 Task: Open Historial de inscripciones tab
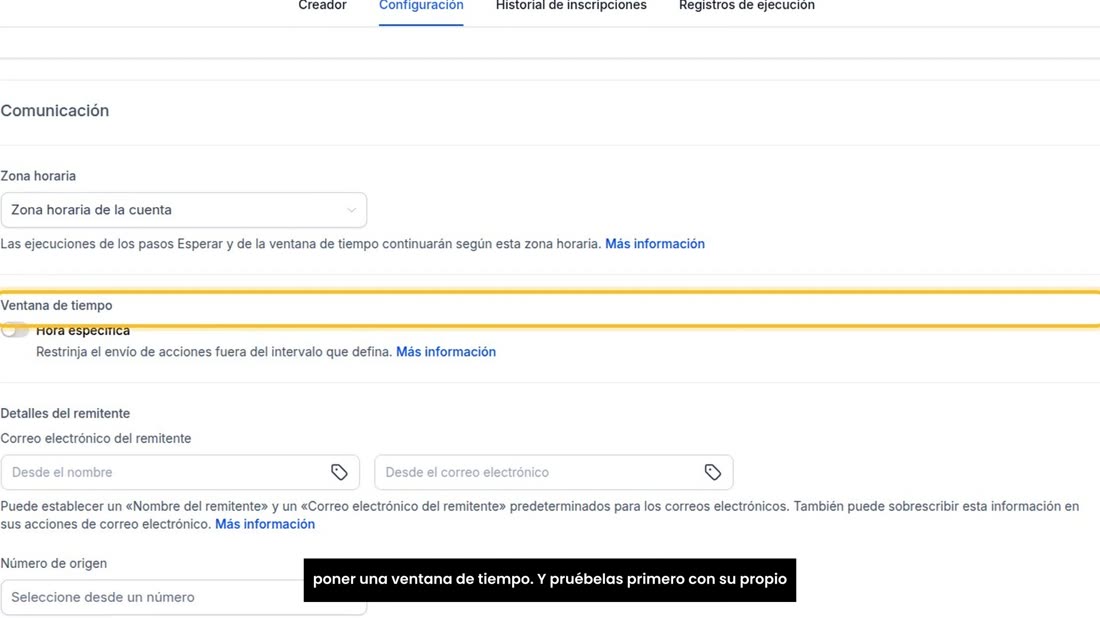point(571,6)
